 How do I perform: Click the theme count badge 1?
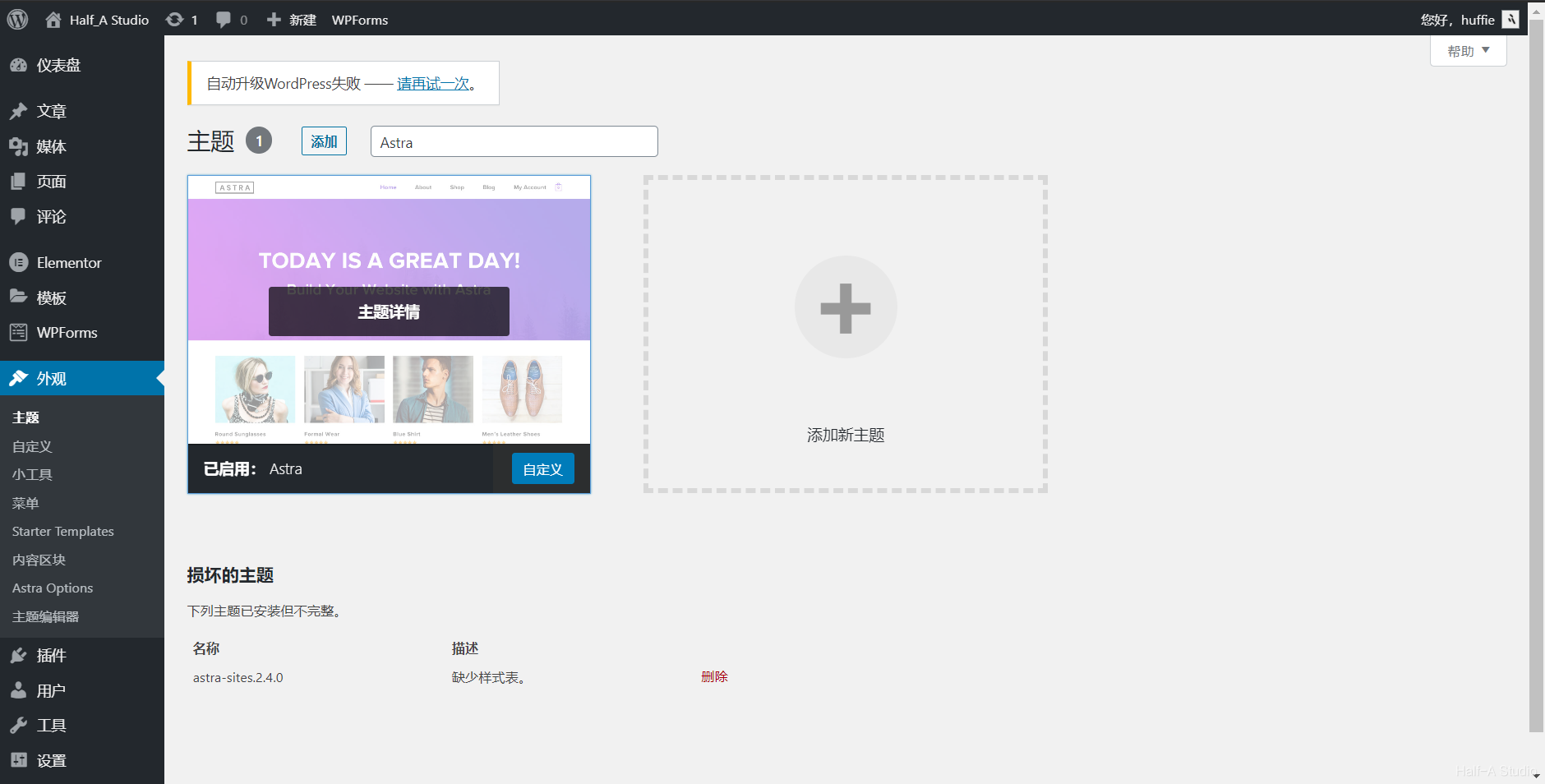point(259,141)
